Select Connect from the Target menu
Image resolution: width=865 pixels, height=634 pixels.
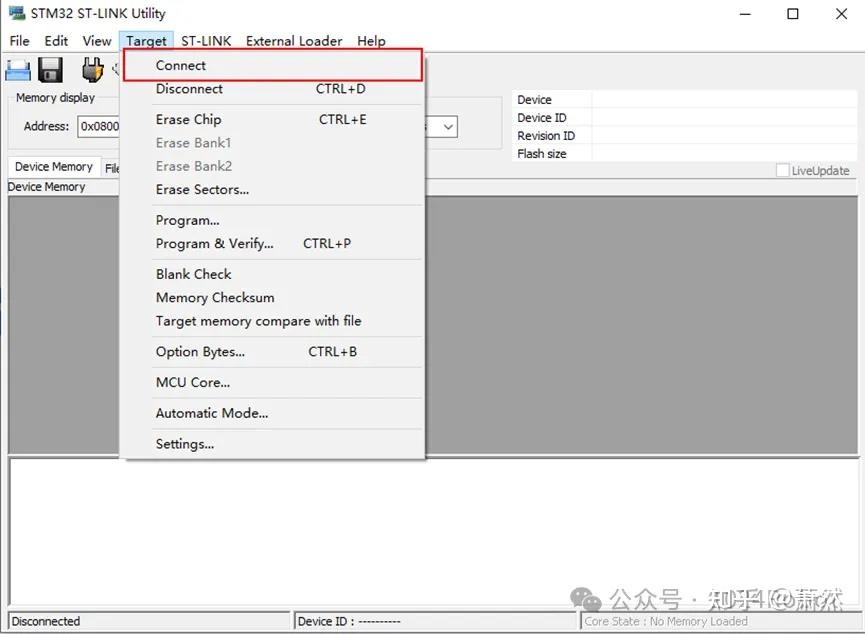click(181, 65)
